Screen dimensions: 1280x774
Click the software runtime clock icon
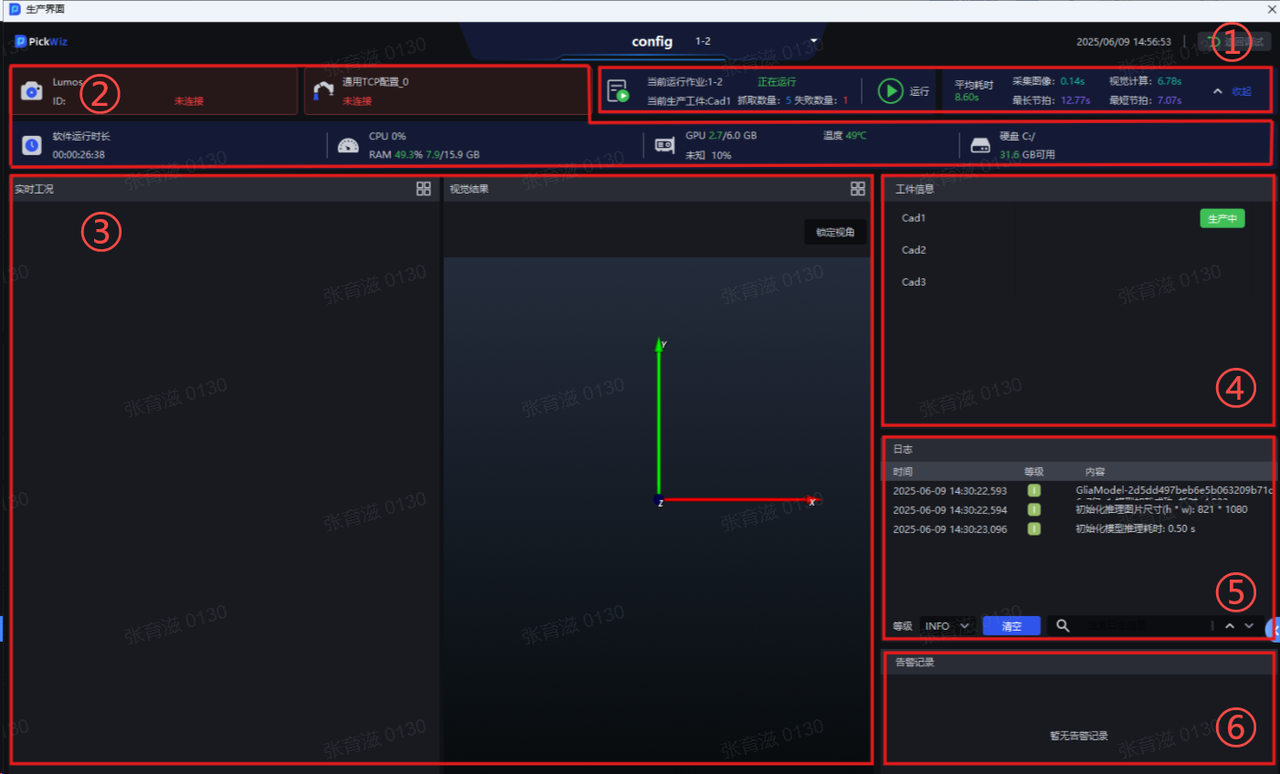[x=32, y=146]
